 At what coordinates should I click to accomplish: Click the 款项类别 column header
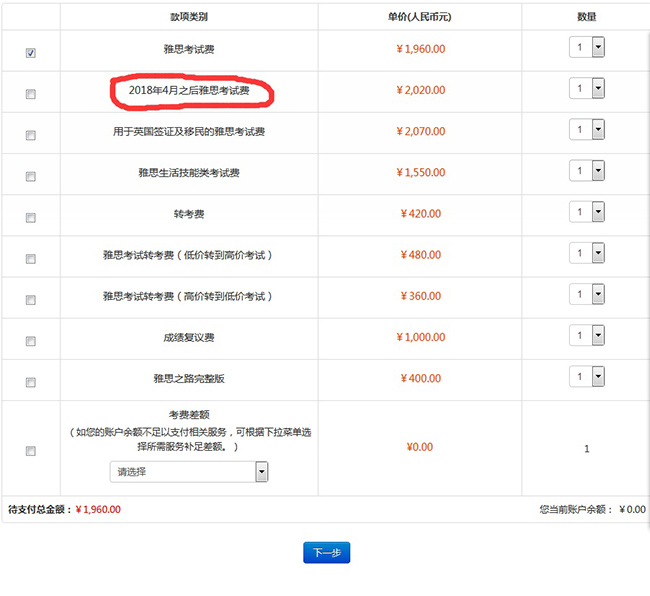coord(189,17)
